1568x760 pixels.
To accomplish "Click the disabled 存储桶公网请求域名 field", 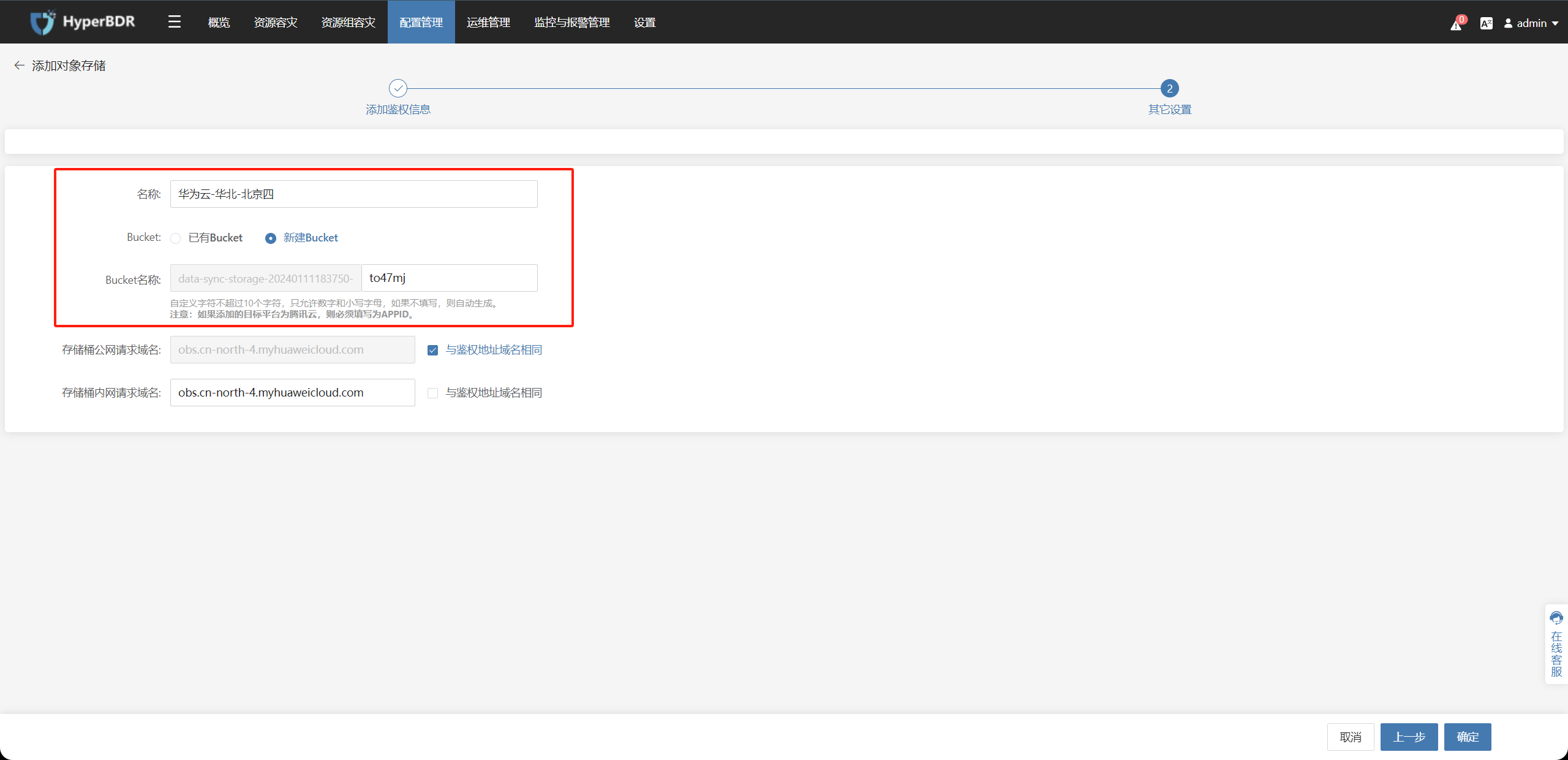I will tap(293, 350).
